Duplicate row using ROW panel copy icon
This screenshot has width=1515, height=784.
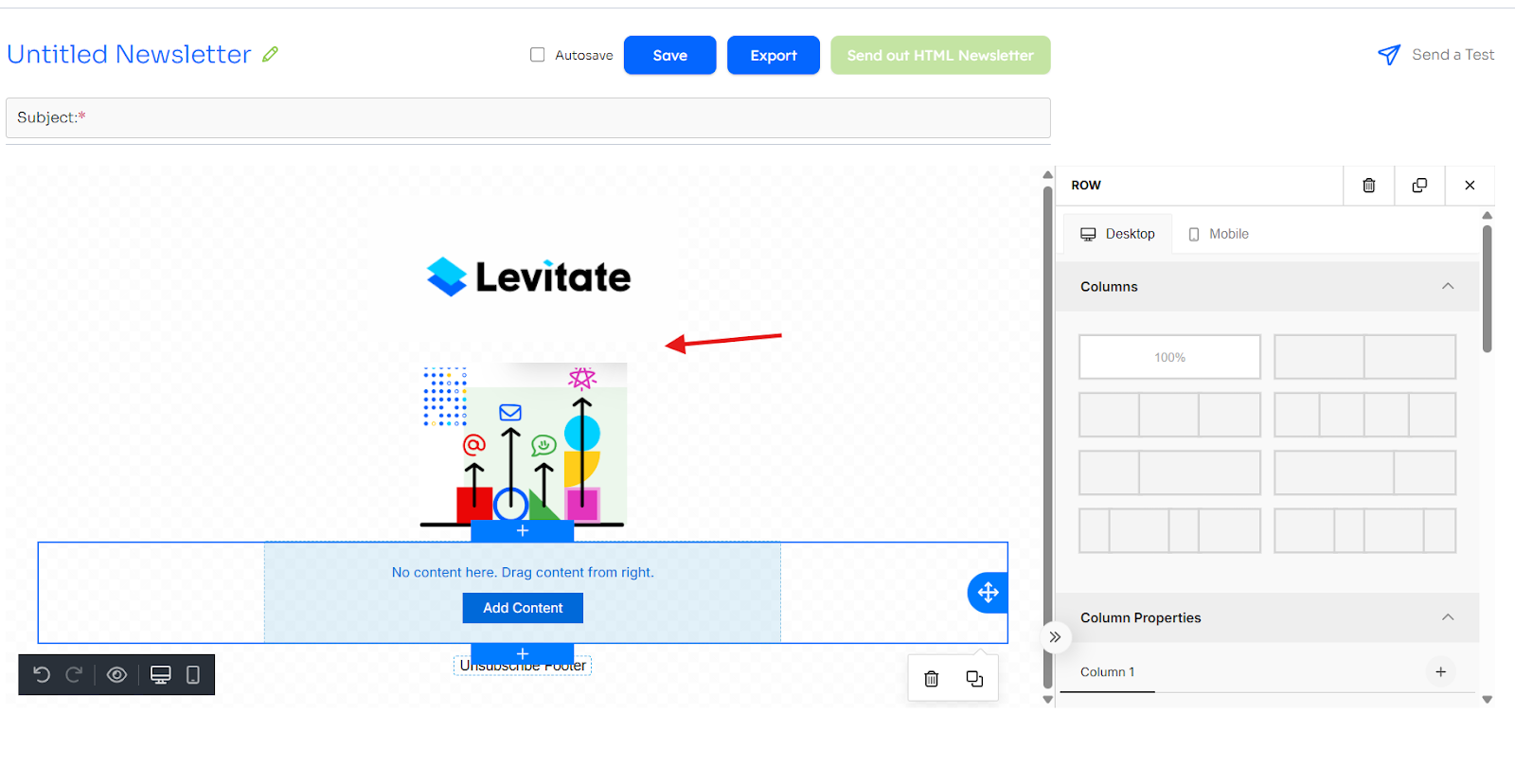pyautogui.click(x=1419, y=186)
